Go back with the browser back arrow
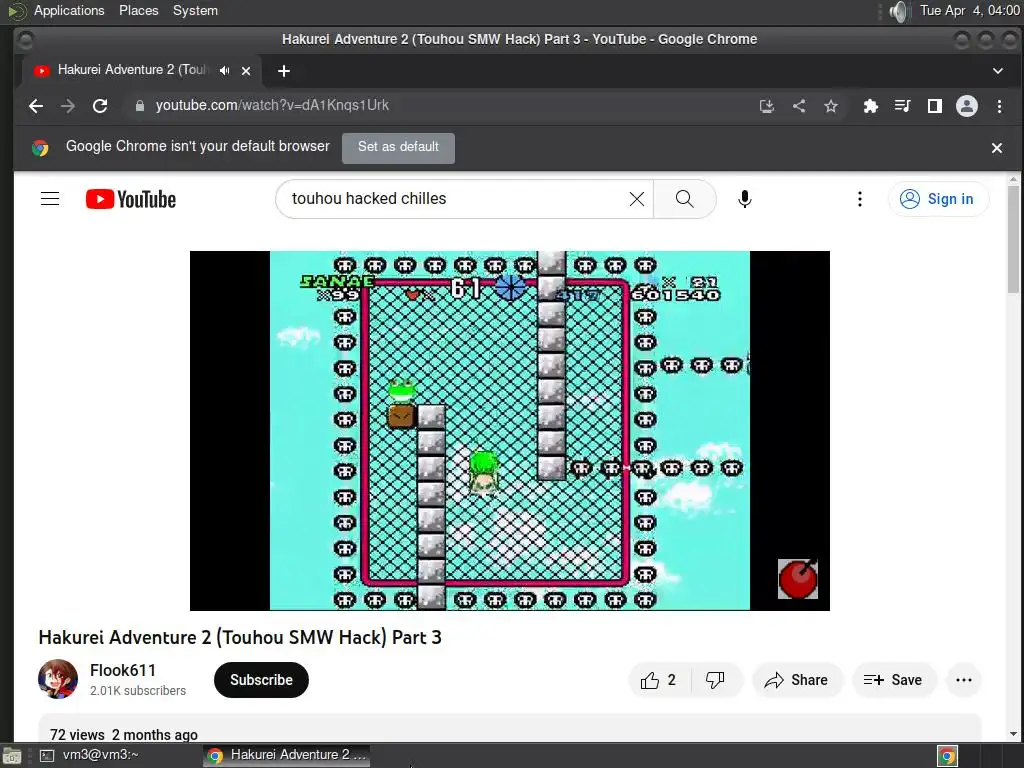The height and width of the screenshot is (768, 1024). pos(36,106)
